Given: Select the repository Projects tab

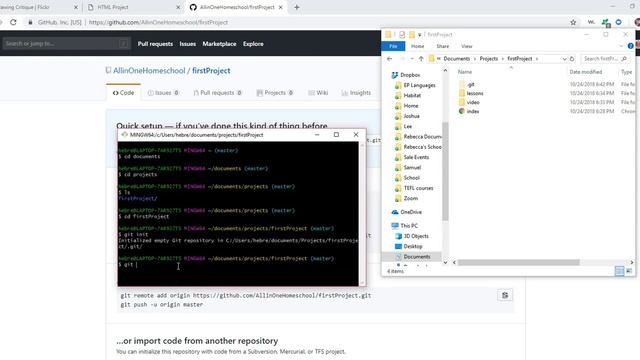Looking at the screenshot, I should [x=275, y=93].
